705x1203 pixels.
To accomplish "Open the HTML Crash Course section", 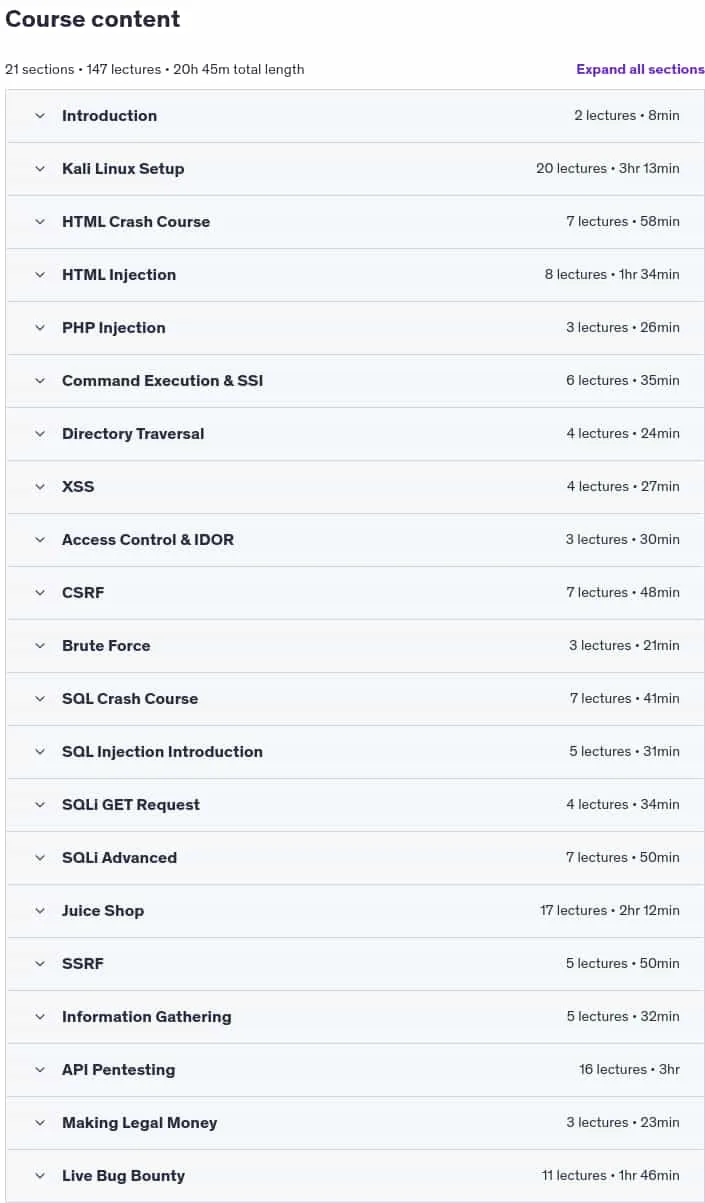I will pos(355,222).
